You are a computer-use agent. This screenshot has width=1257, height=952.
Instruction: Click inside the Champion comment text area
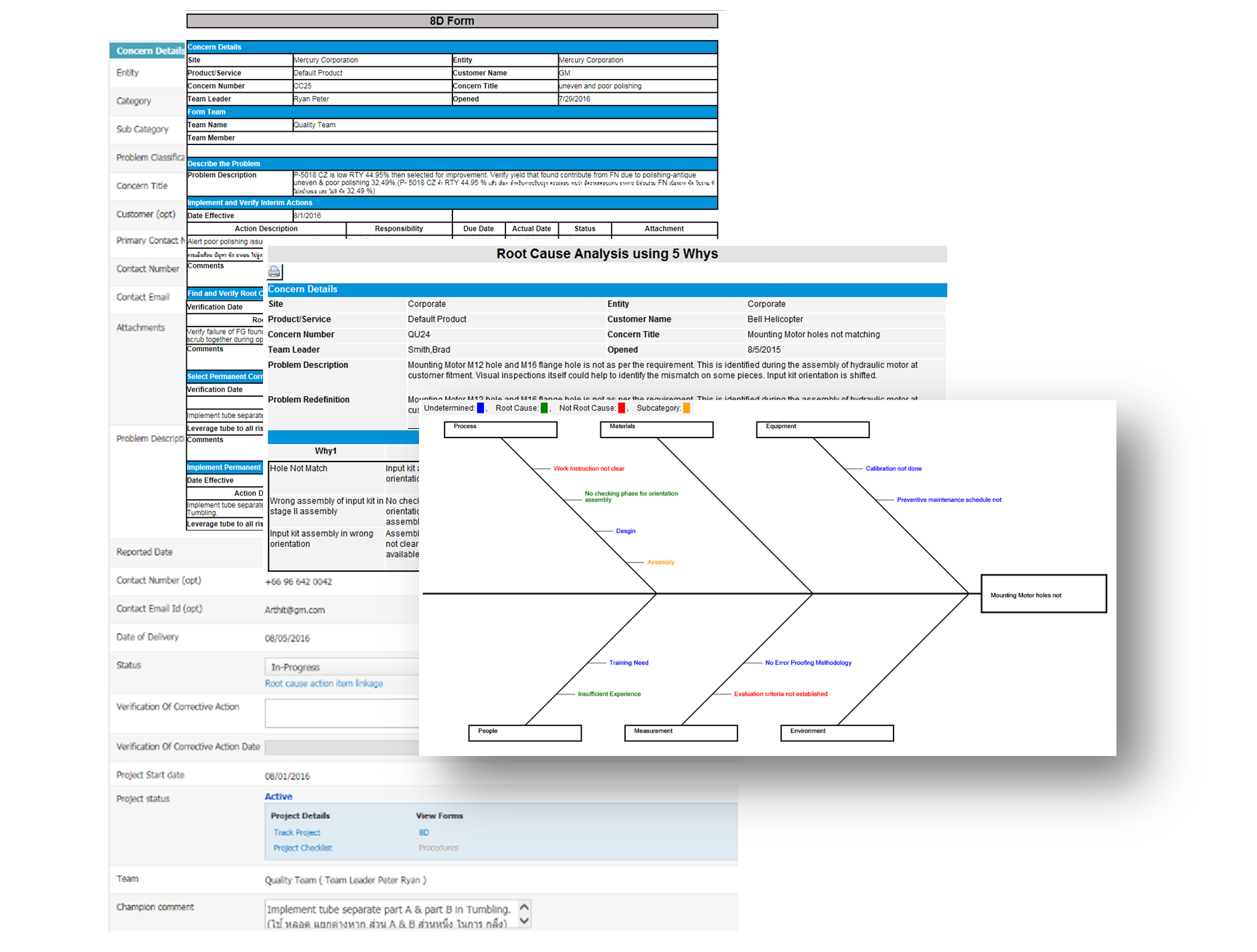(x=390, y=915)
